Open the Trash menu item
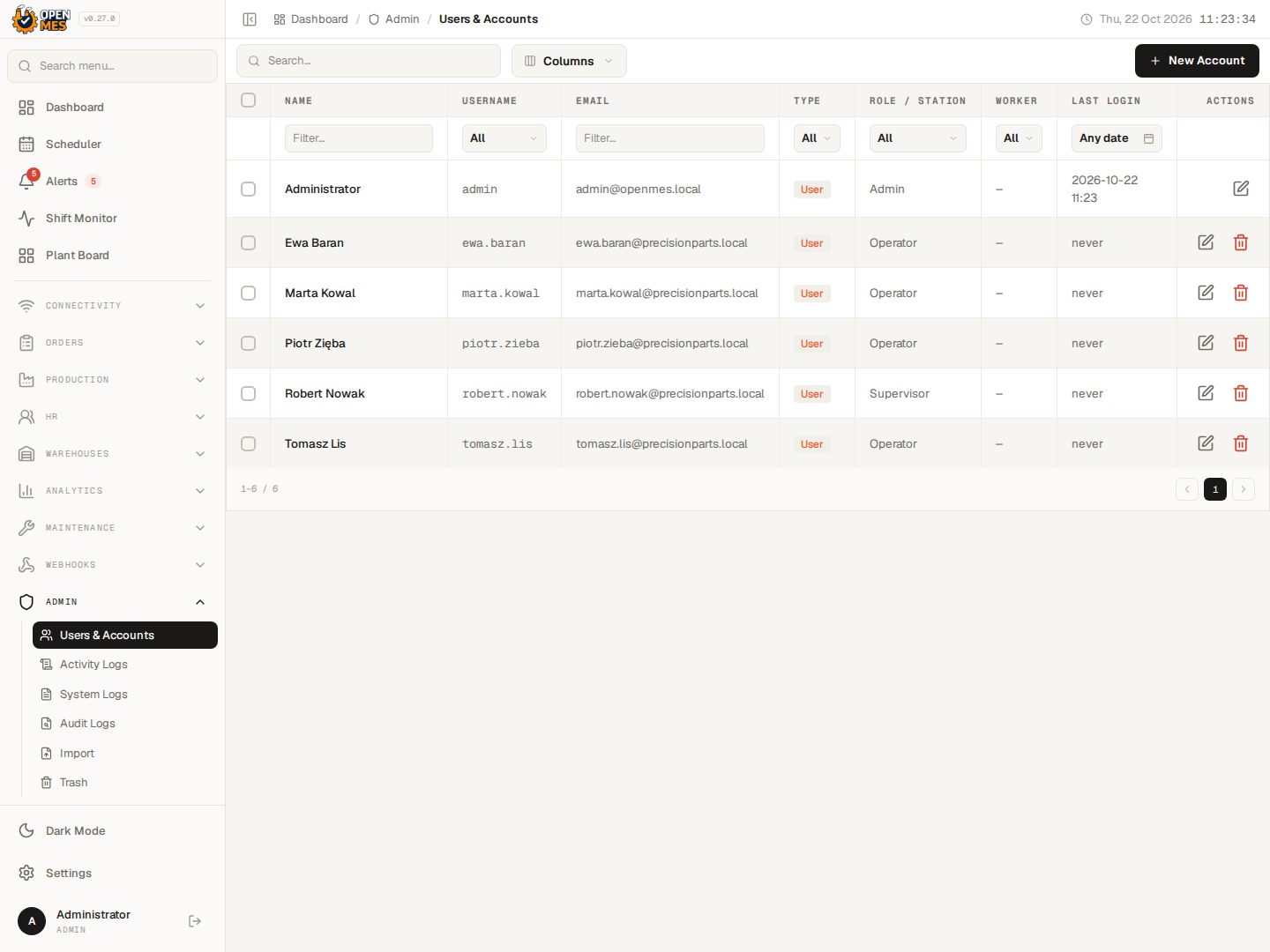 click(x=125, y=783)
